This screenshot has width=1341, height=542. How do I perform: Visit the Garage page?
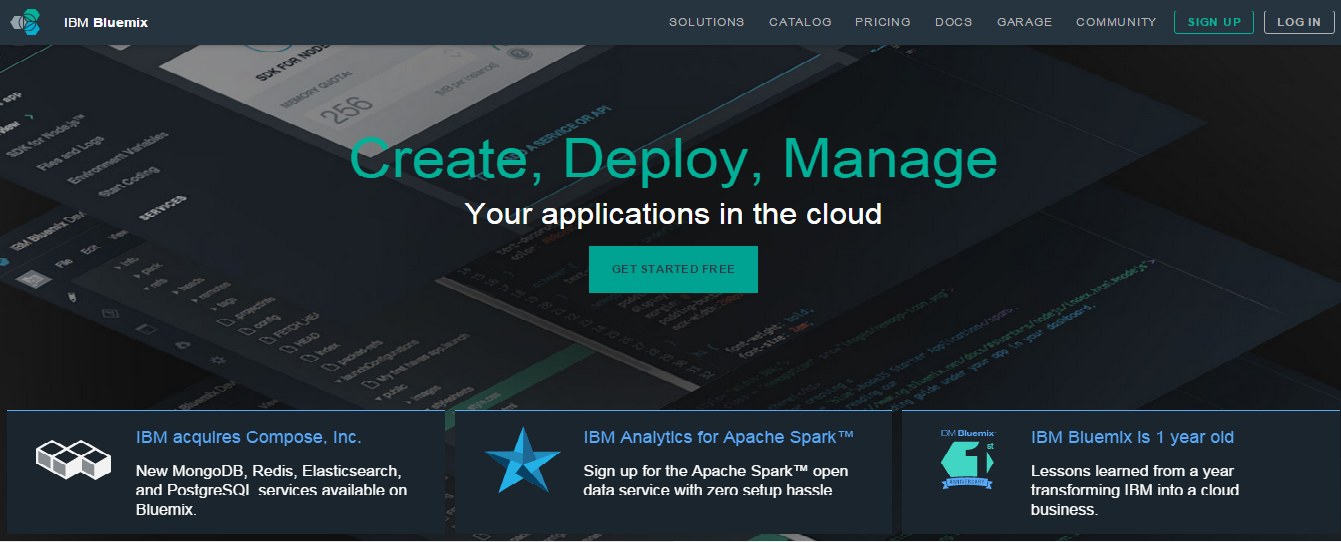point(1025,22)
